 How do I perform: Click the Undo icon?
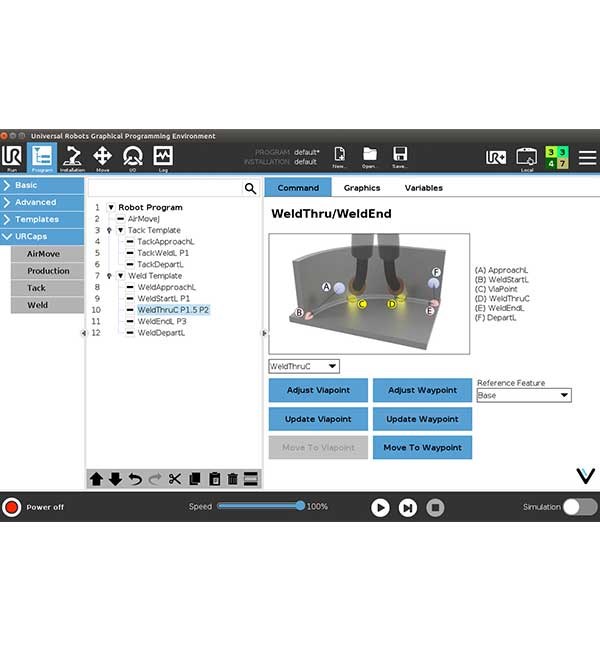tap(135, 479)
